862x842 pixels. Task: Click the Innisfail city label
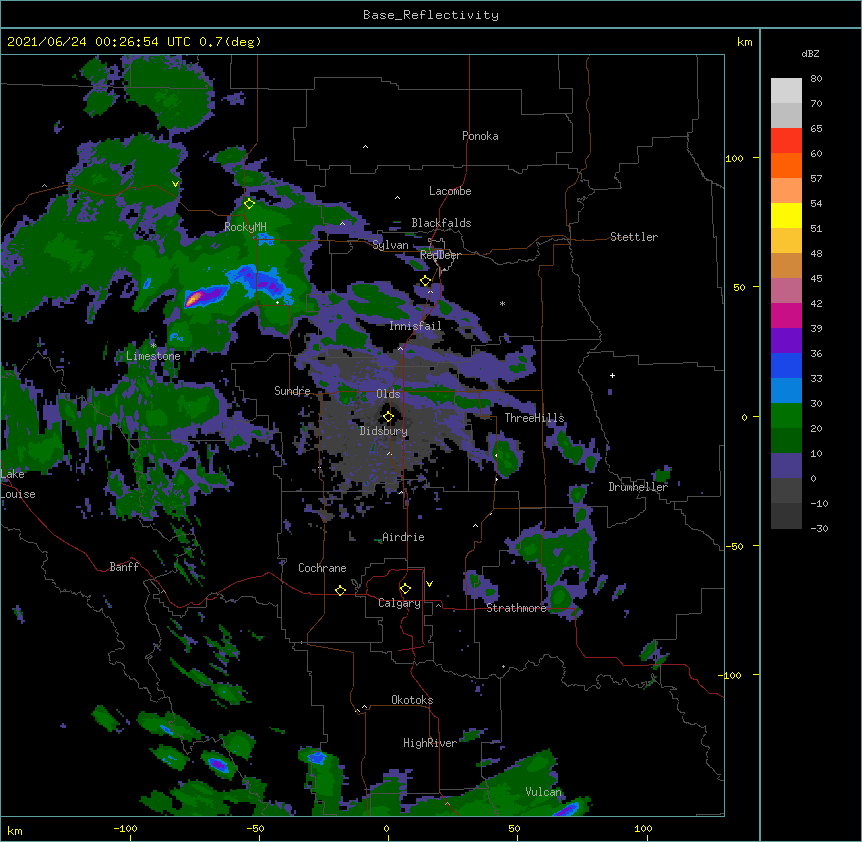click(415, 326)
